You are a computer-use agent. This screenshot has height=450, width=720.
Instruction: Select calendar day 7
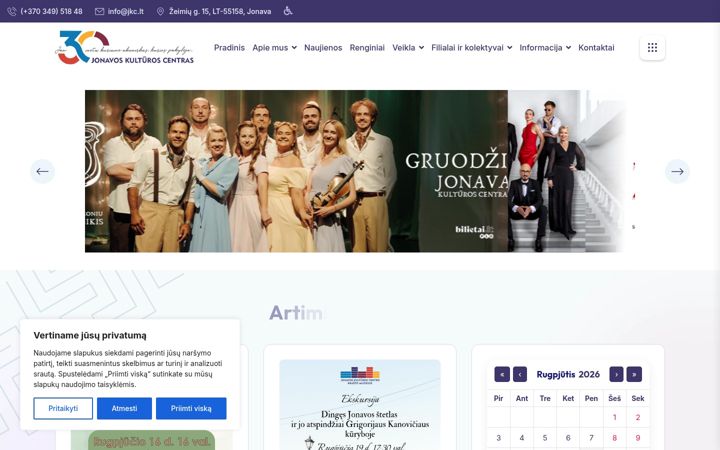click(x=591, y=438)
